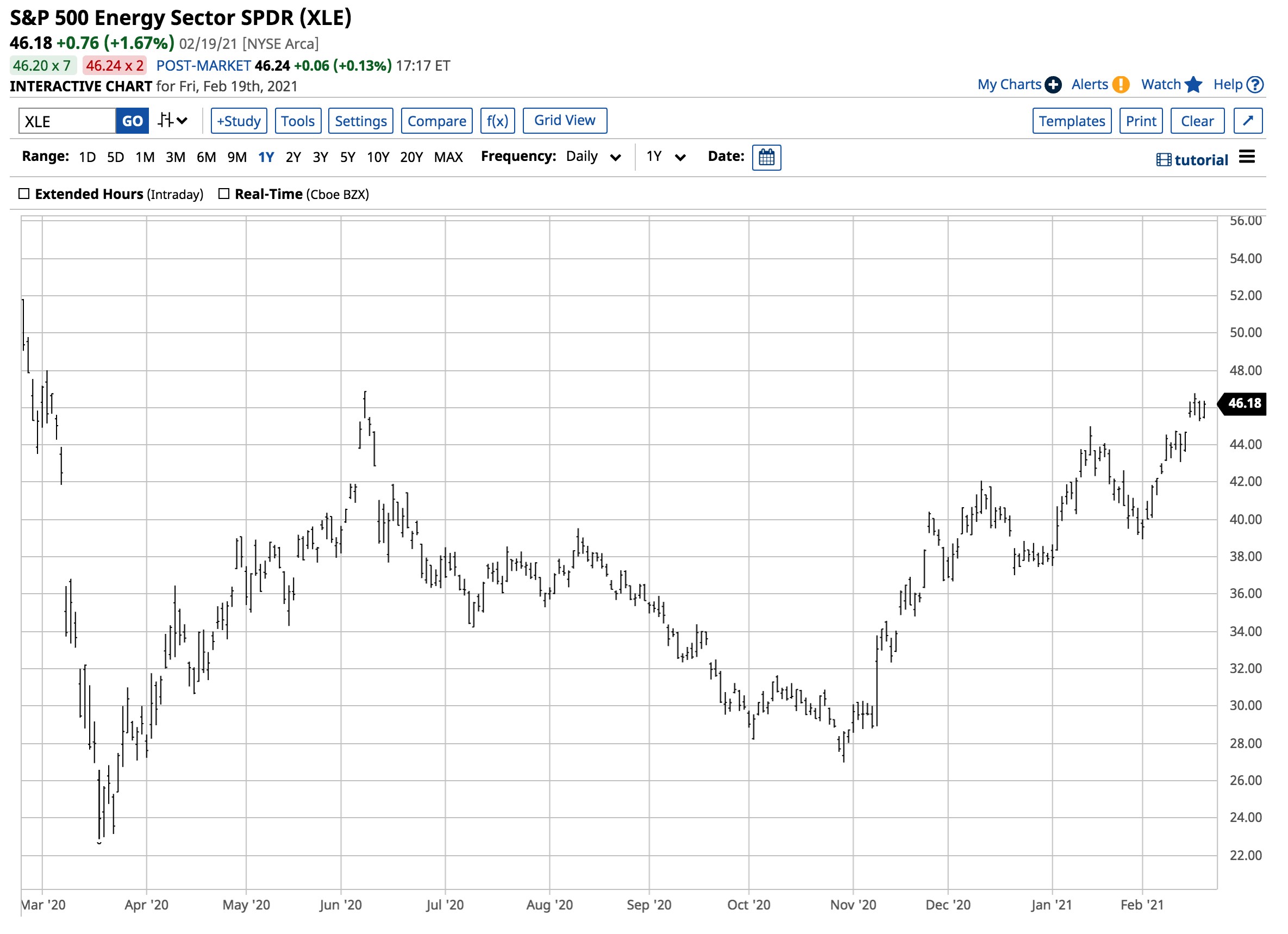
Task: Click the Help link
Action: click(1228, 85)
